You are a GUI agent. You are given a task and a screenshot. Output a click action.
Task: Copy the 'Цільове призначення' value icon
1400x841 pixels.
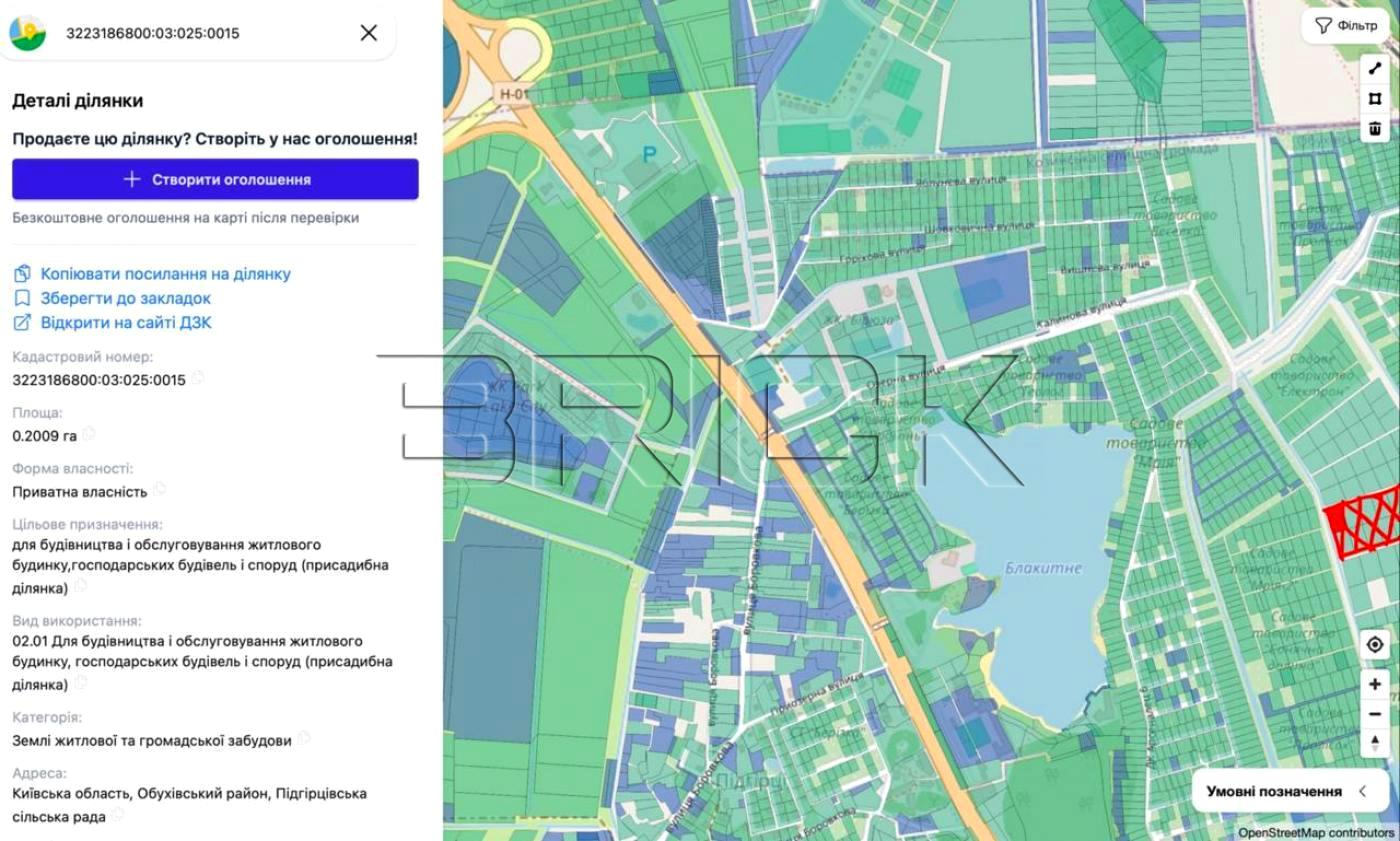(81, 587)
